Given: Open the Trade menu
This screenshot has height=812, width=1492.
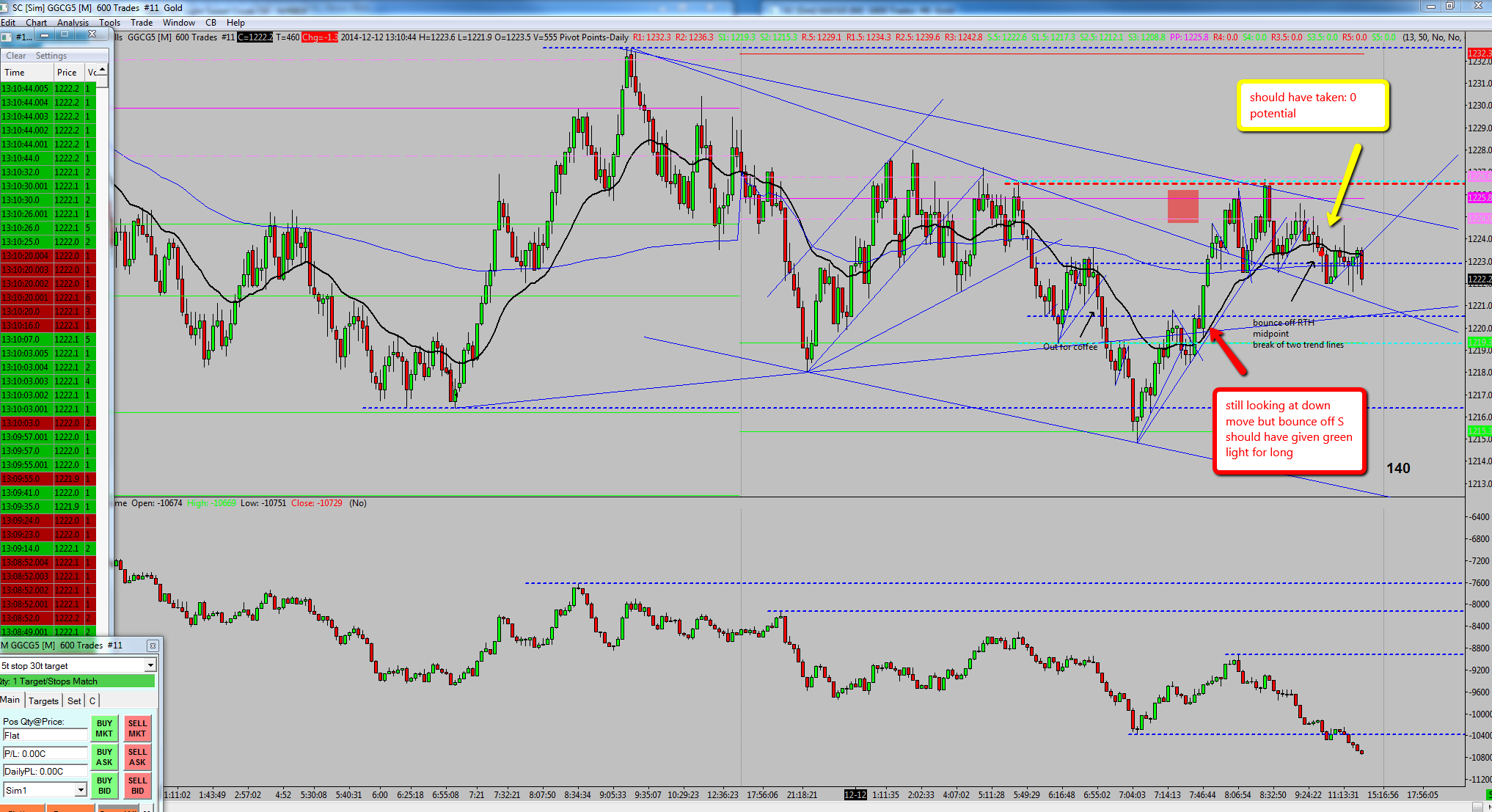Looking at the screenshot, I should tap(142, 23).
